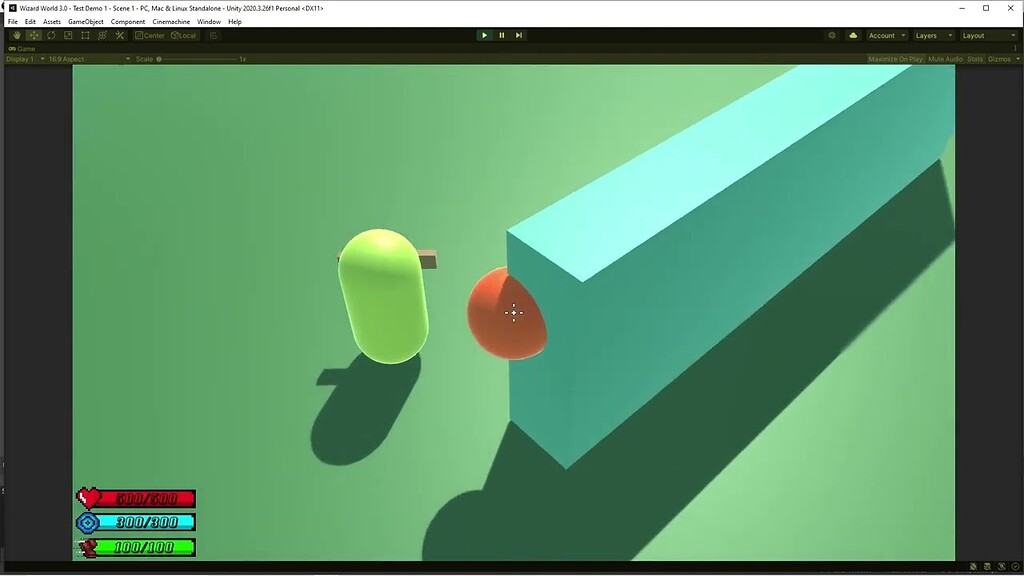Select the Rotate tool

50,35
